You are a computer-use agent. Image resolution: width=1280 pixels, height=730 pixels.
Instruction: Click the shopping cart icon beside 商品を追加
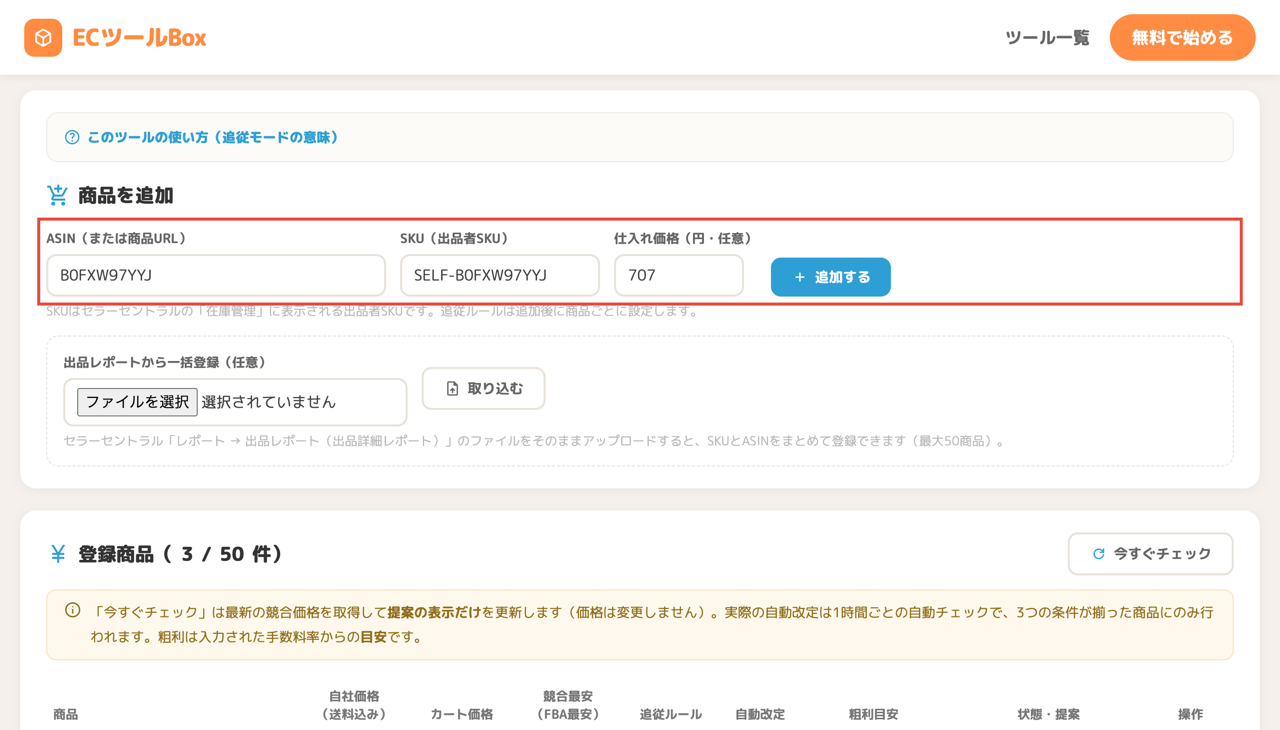[58, 195]
